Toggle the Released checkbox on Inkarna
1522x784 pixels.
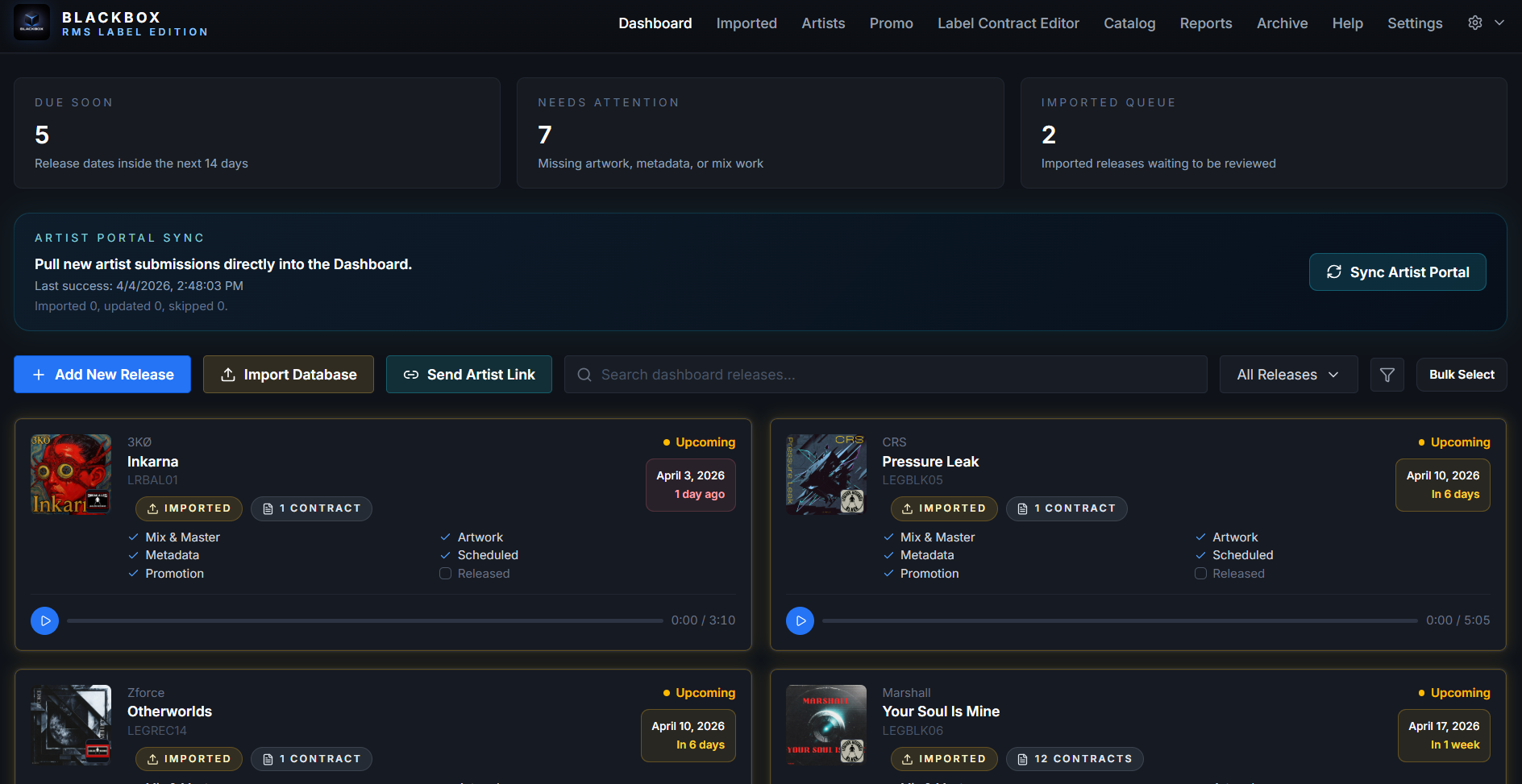(445, 573)
